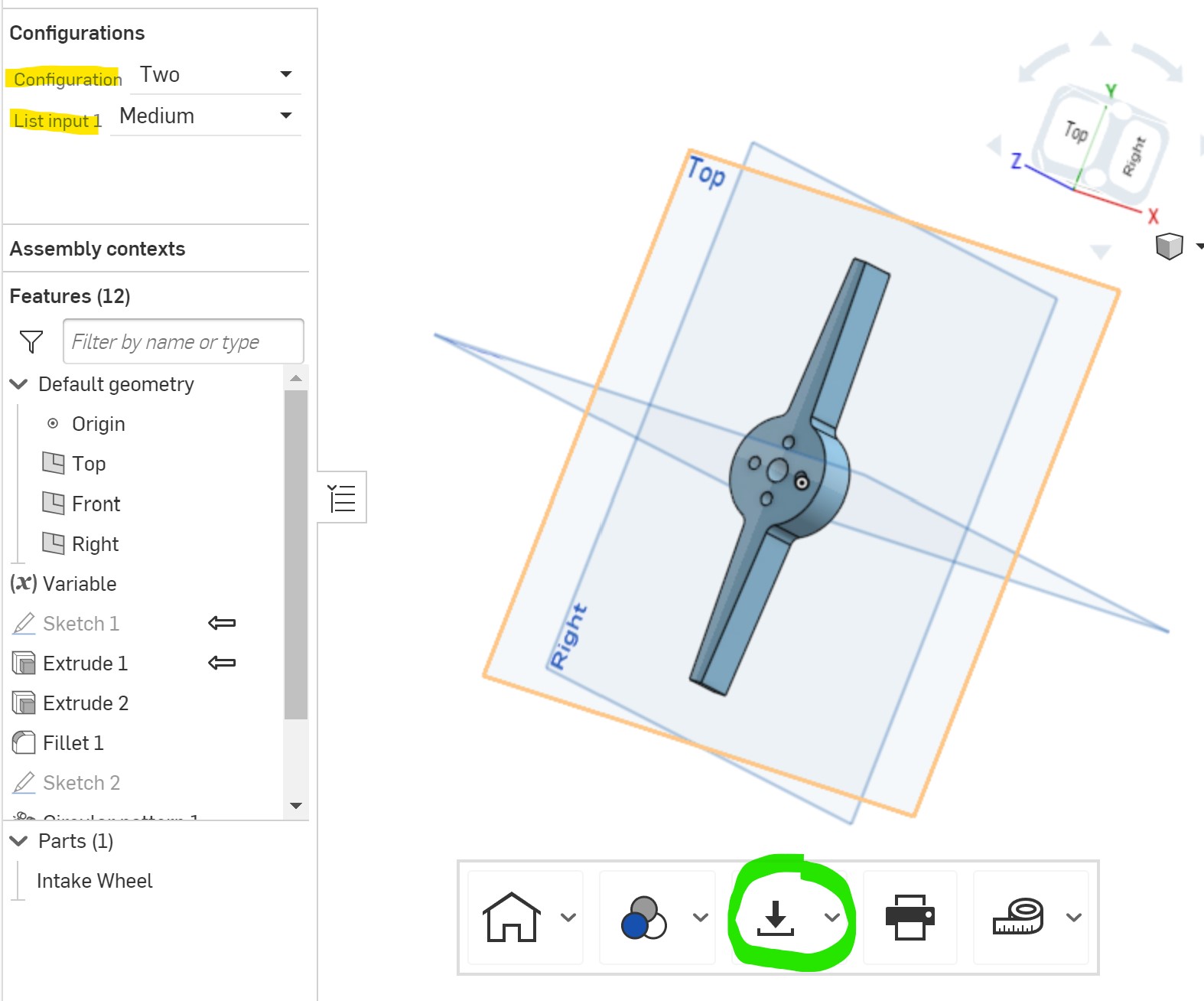Click the view cube upward rotate arrow
This screenshot has width=1204, height=1001.
[x=1101, y=38]
